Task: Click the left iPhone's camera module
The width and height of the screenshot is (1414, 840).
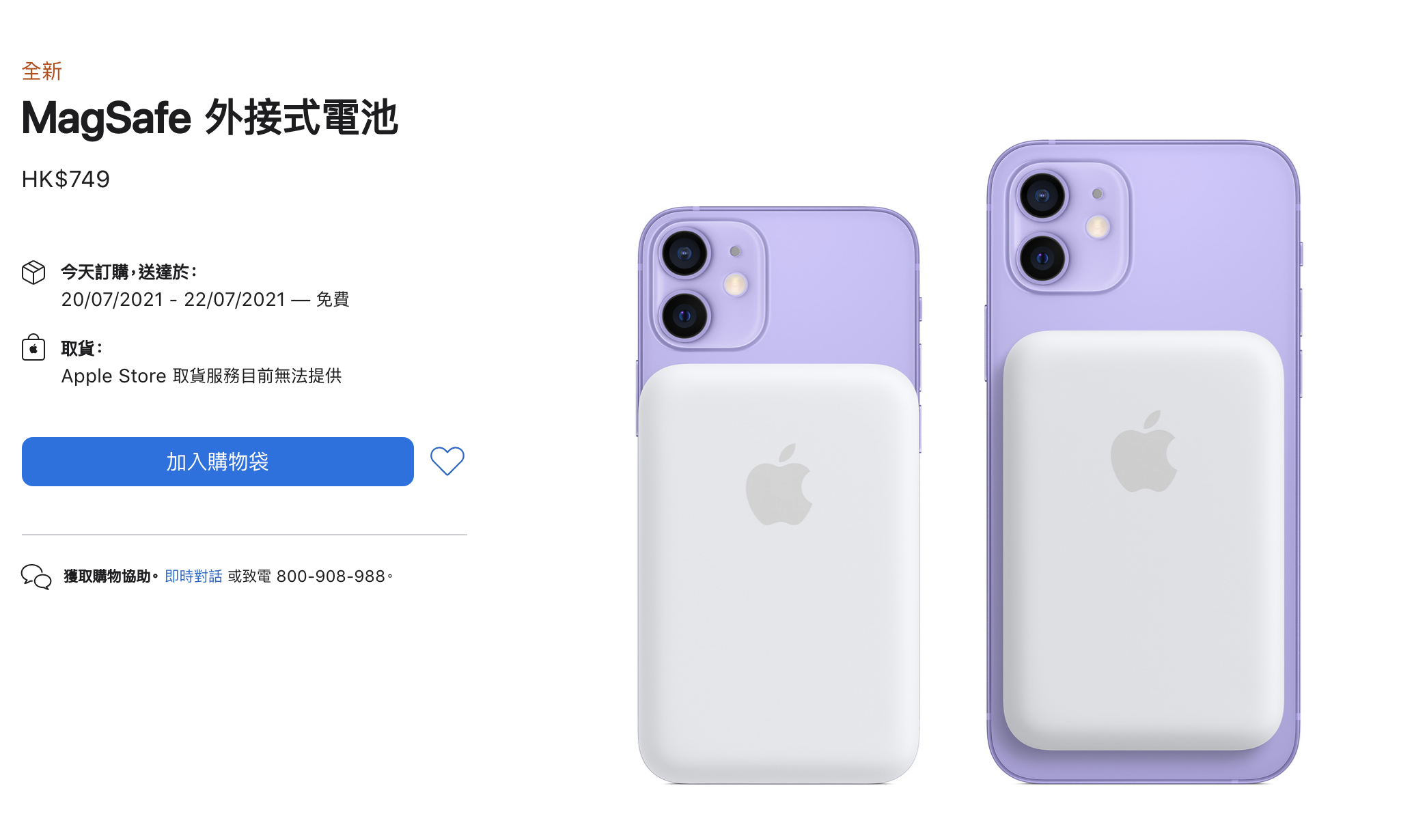Action: [x=708, y=284]
